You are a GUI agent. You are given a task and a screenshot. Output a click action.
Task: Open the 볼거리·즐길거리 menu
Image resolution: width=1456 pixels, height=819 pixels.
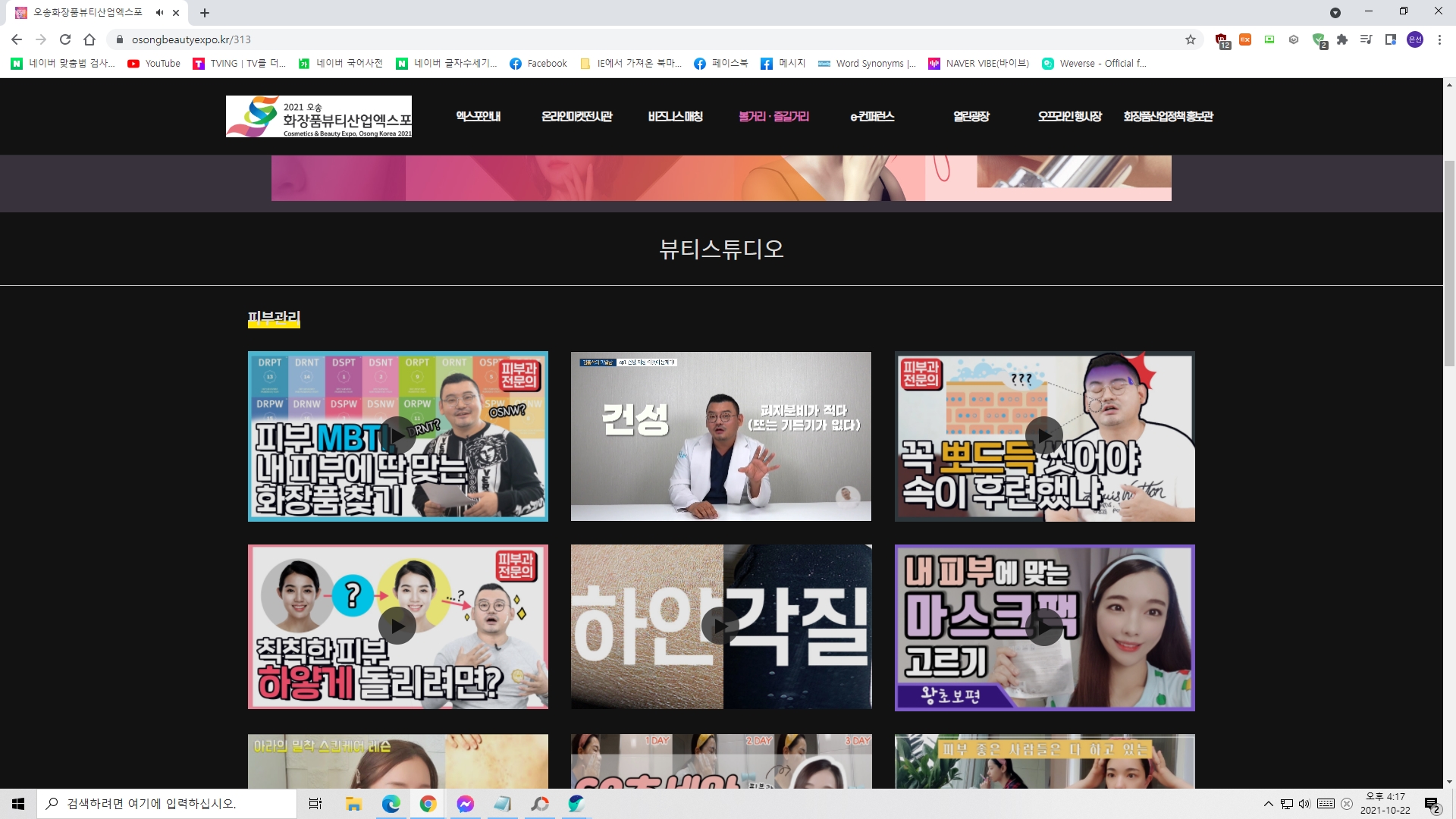click(x=773, y=116)
